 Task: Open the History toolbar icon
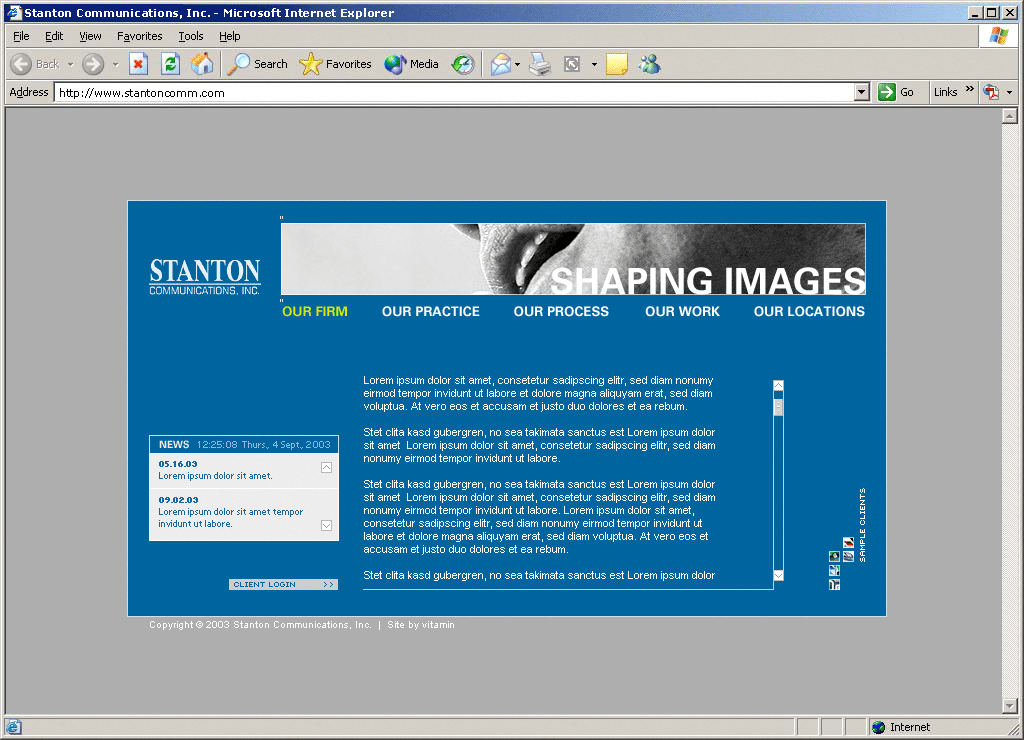click(462, 64)
